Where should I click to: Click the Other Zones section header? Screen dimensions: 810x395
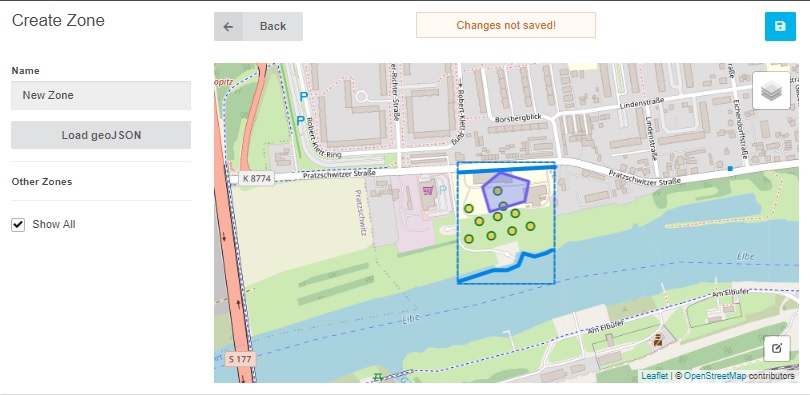coord(42,182)
